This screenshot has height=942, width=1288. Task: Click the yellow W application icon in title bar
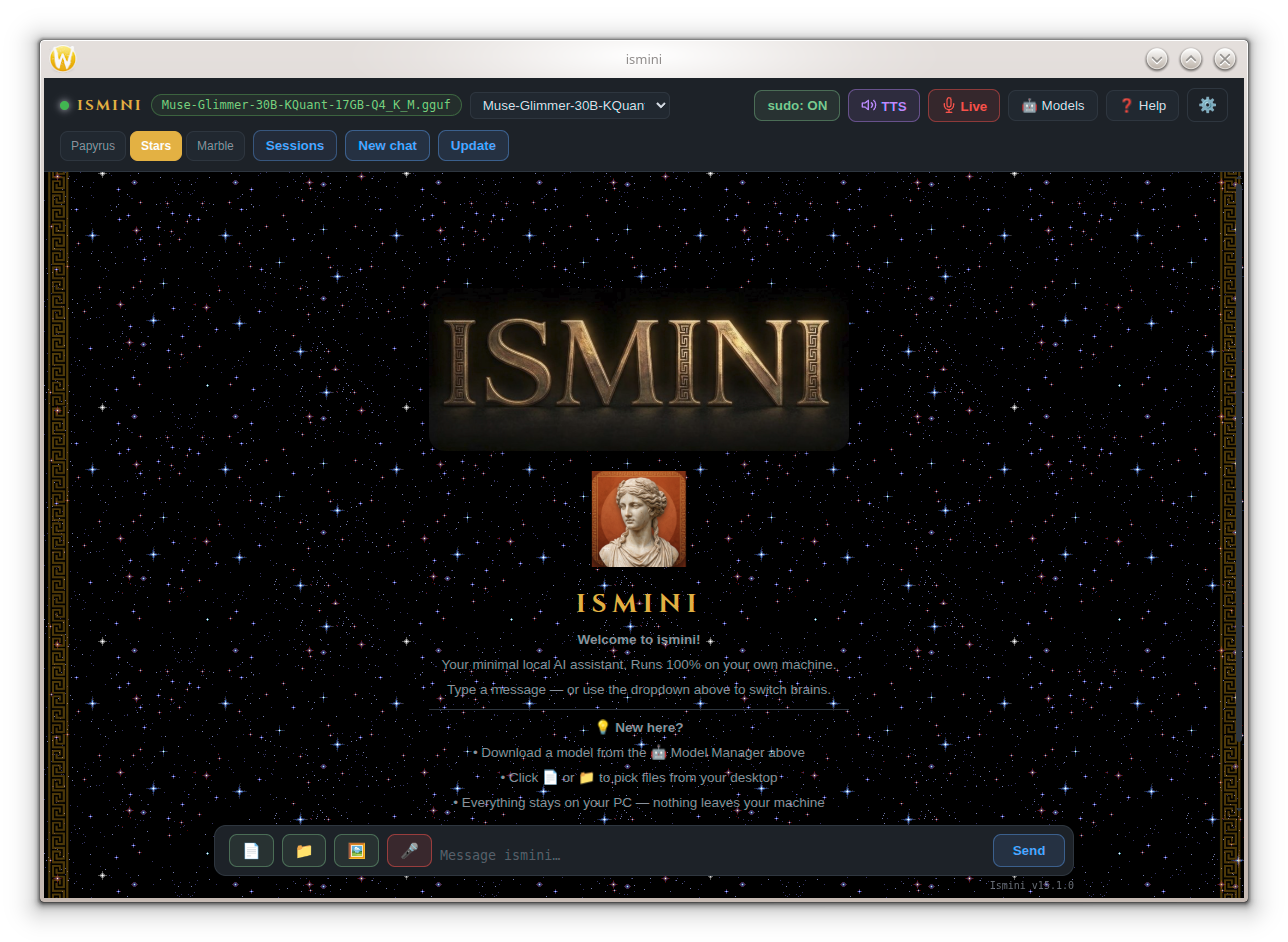[x=63, y=59]
